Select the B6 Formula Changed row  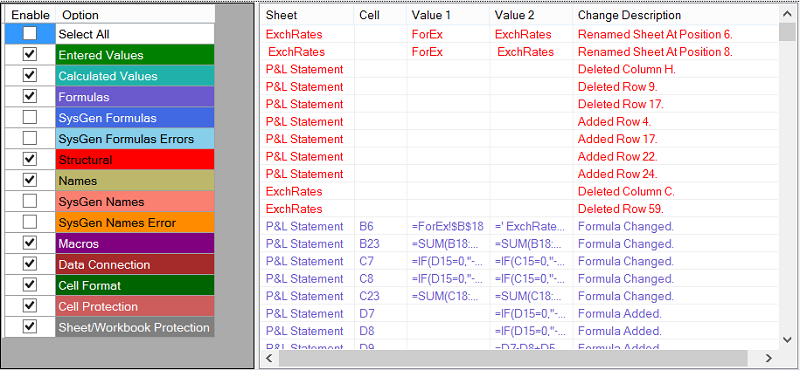point(519,226)
